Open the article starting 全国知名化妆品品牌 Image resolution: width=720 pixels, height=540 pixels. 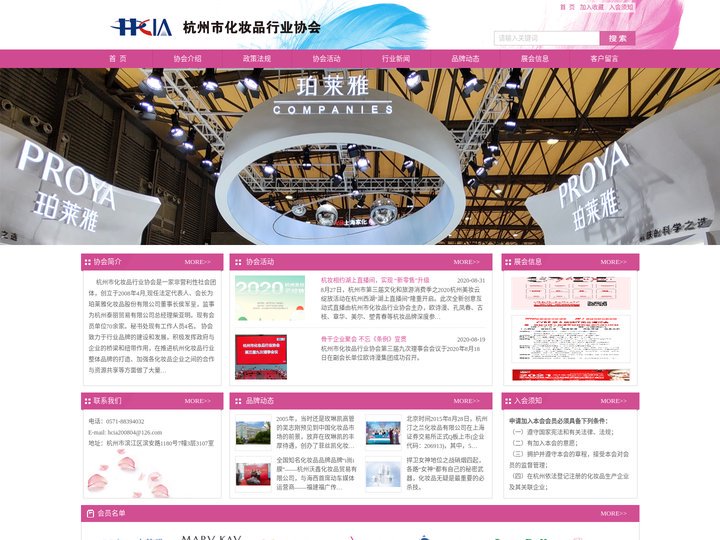(316, 473)
